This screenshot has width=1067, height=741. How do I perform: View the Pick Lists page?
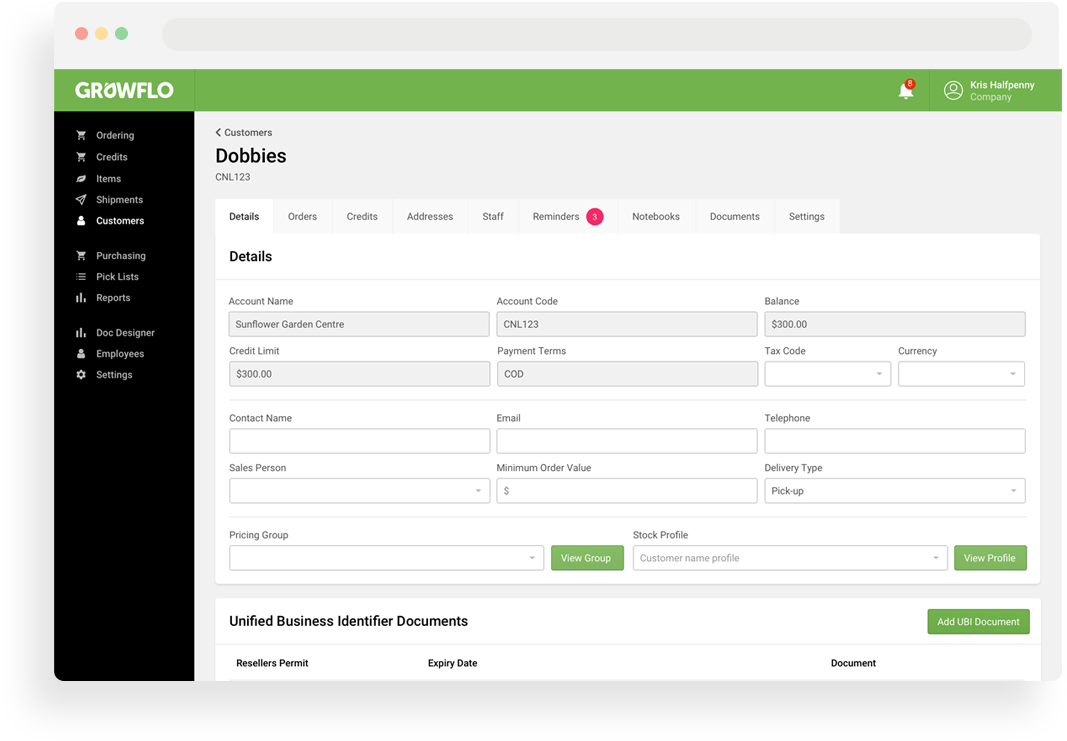(x=119, y=276)
